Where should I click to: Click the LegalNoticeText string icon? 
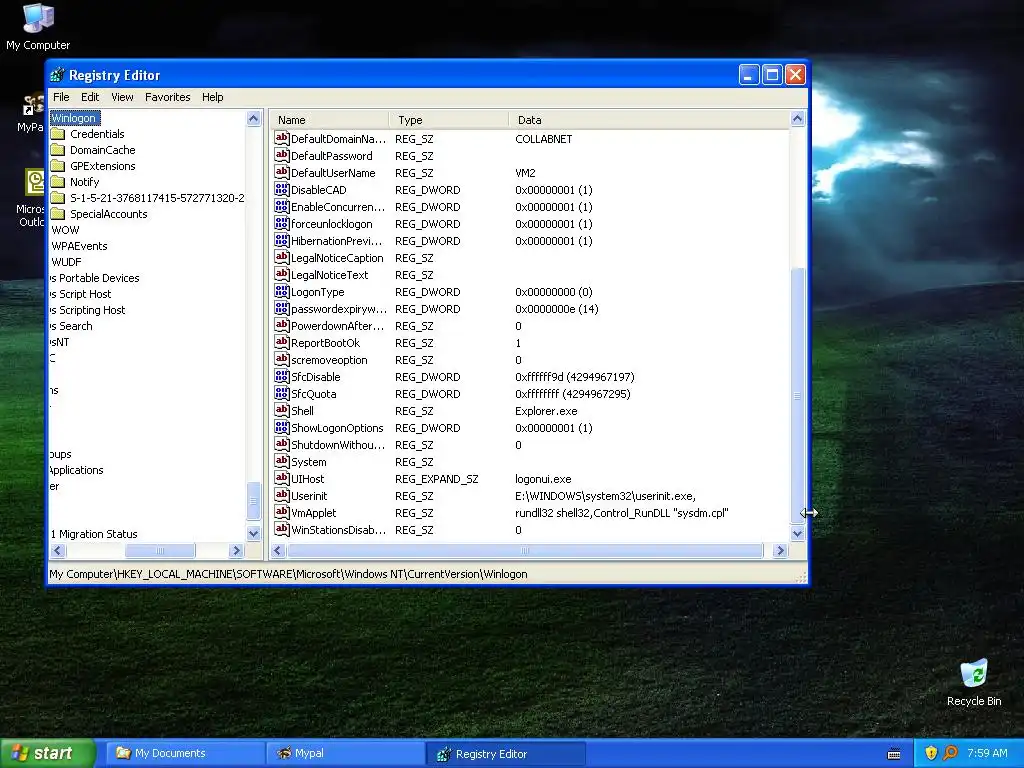click(281, 274)
